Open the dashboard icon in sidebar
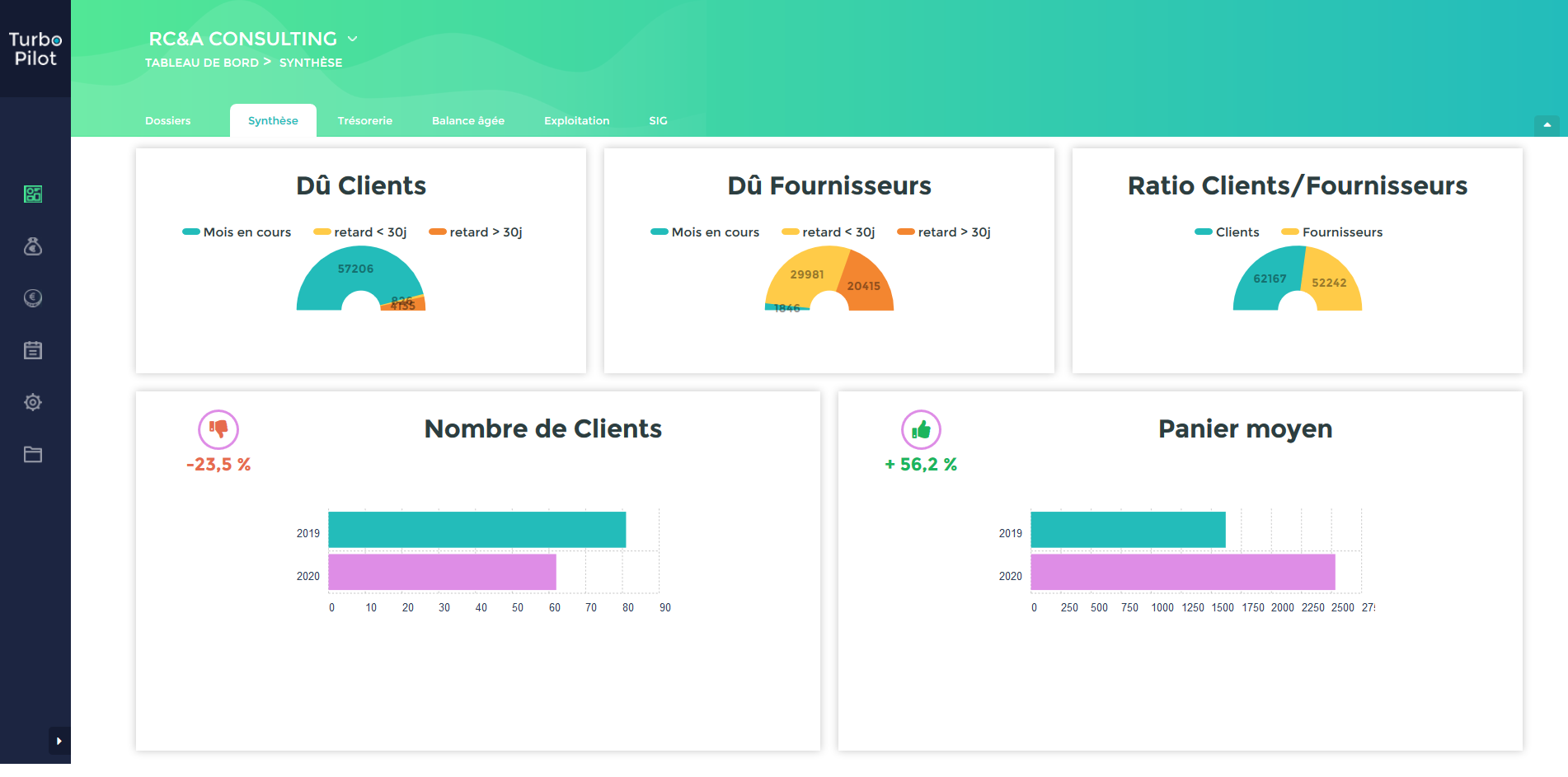The image size is (1568, 777). [x=33, y=194]
